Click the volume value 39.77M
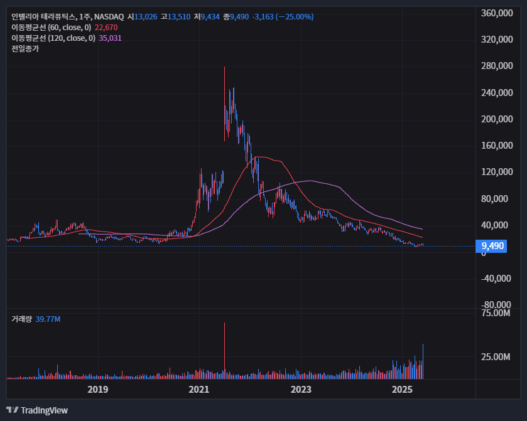 pyautogui.click(x=48, y=319)
